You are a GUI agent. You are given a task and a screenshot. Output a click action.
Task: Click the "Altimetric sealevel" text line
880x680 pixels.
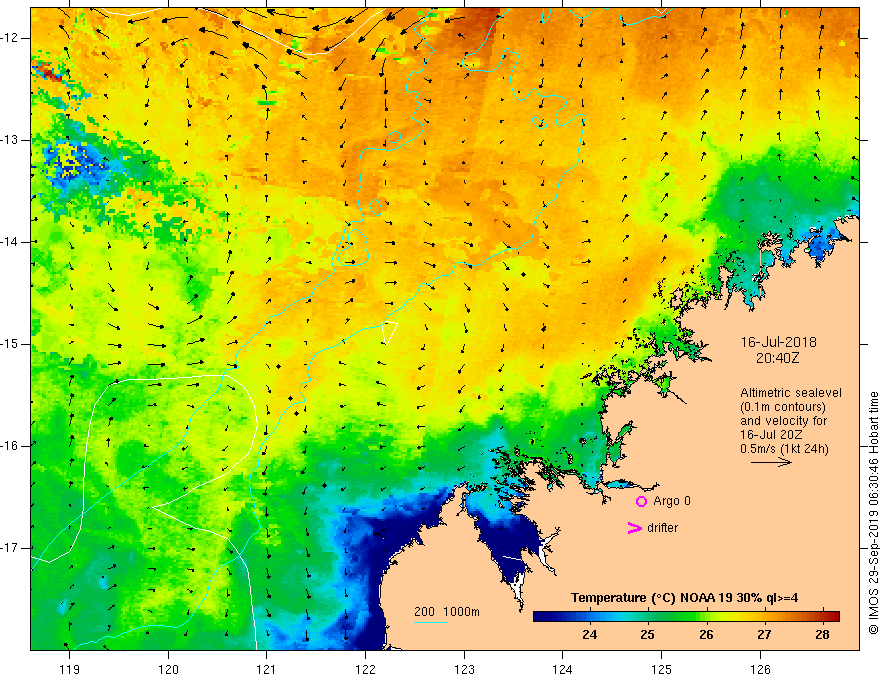(791, 393)
